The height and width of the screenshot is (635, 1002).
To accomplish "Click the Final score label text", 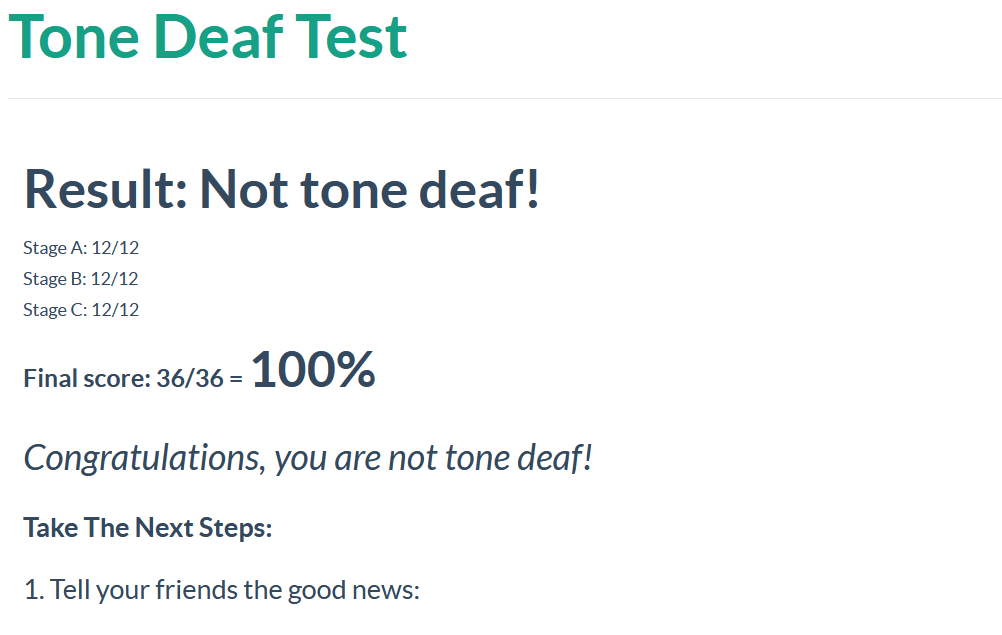I will coord(87,378).
